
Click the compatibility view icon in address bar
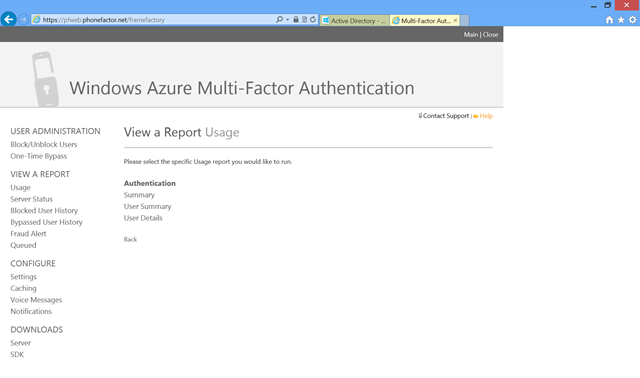[x=304, y=19]
